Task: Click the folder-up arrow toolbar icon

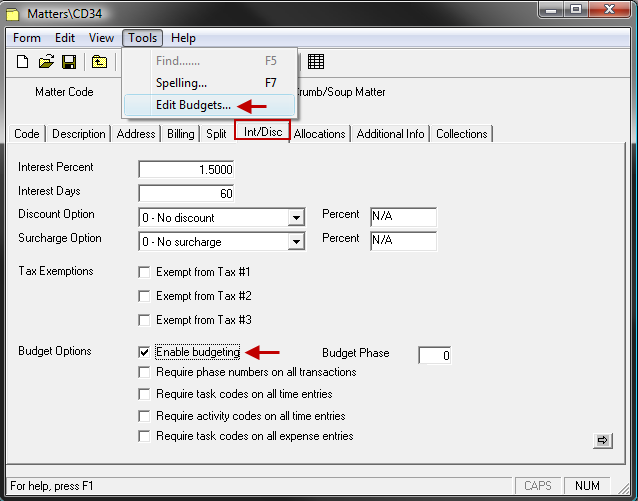Action: 99,62
